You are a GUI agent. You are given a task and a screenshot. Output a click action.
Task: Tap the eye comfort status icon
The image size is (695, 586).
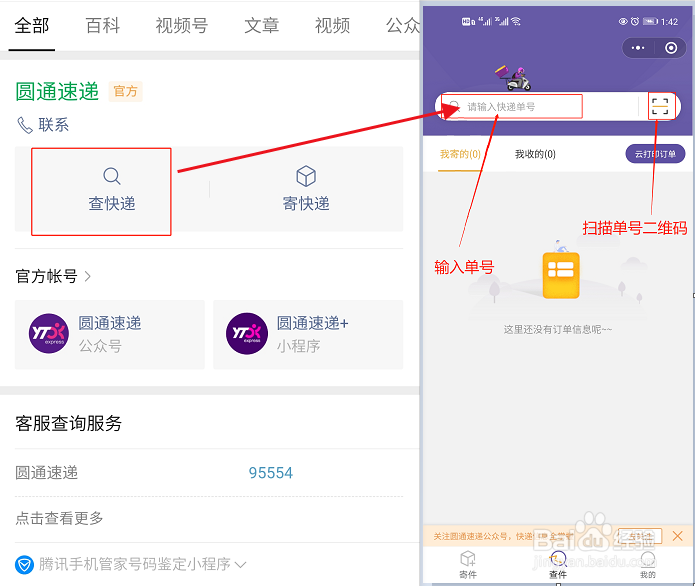coord(623,21)
